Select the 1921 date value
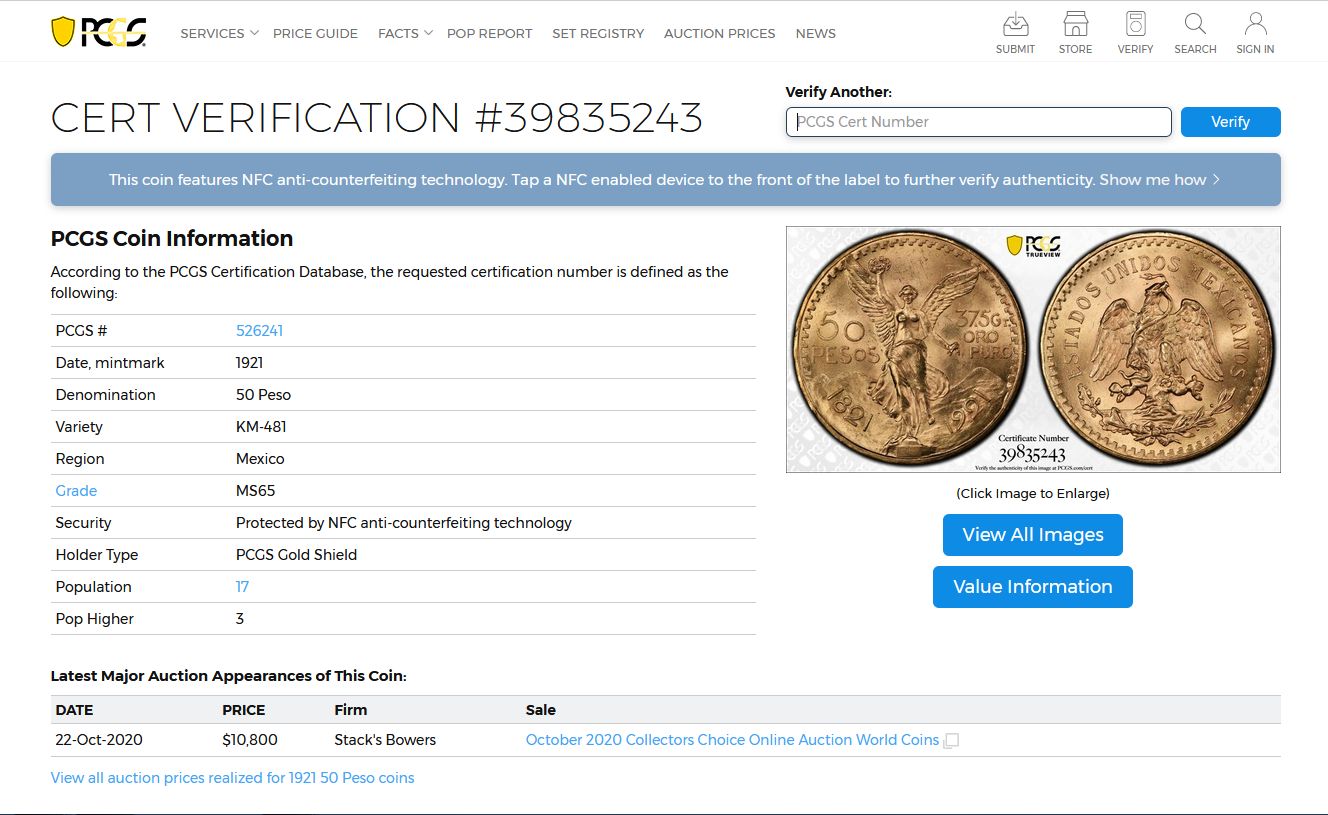Viewport: 1328px width, 815px height. [250, 363]
